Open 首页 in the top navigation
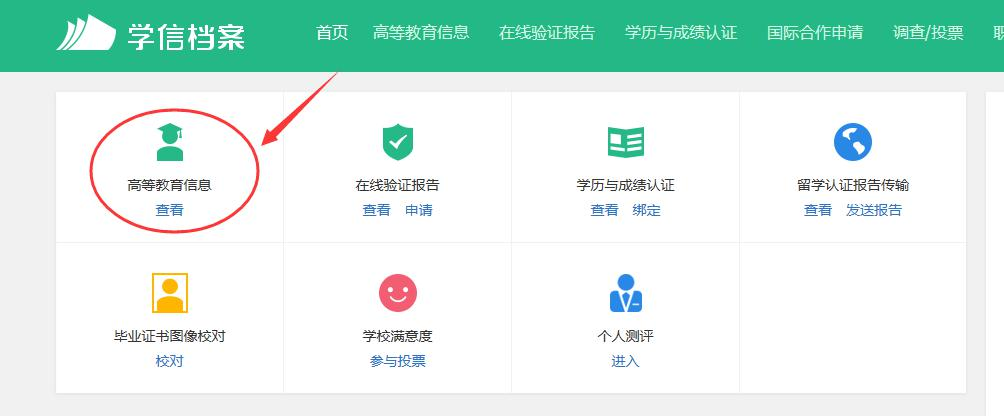 [x=332, y=33]
